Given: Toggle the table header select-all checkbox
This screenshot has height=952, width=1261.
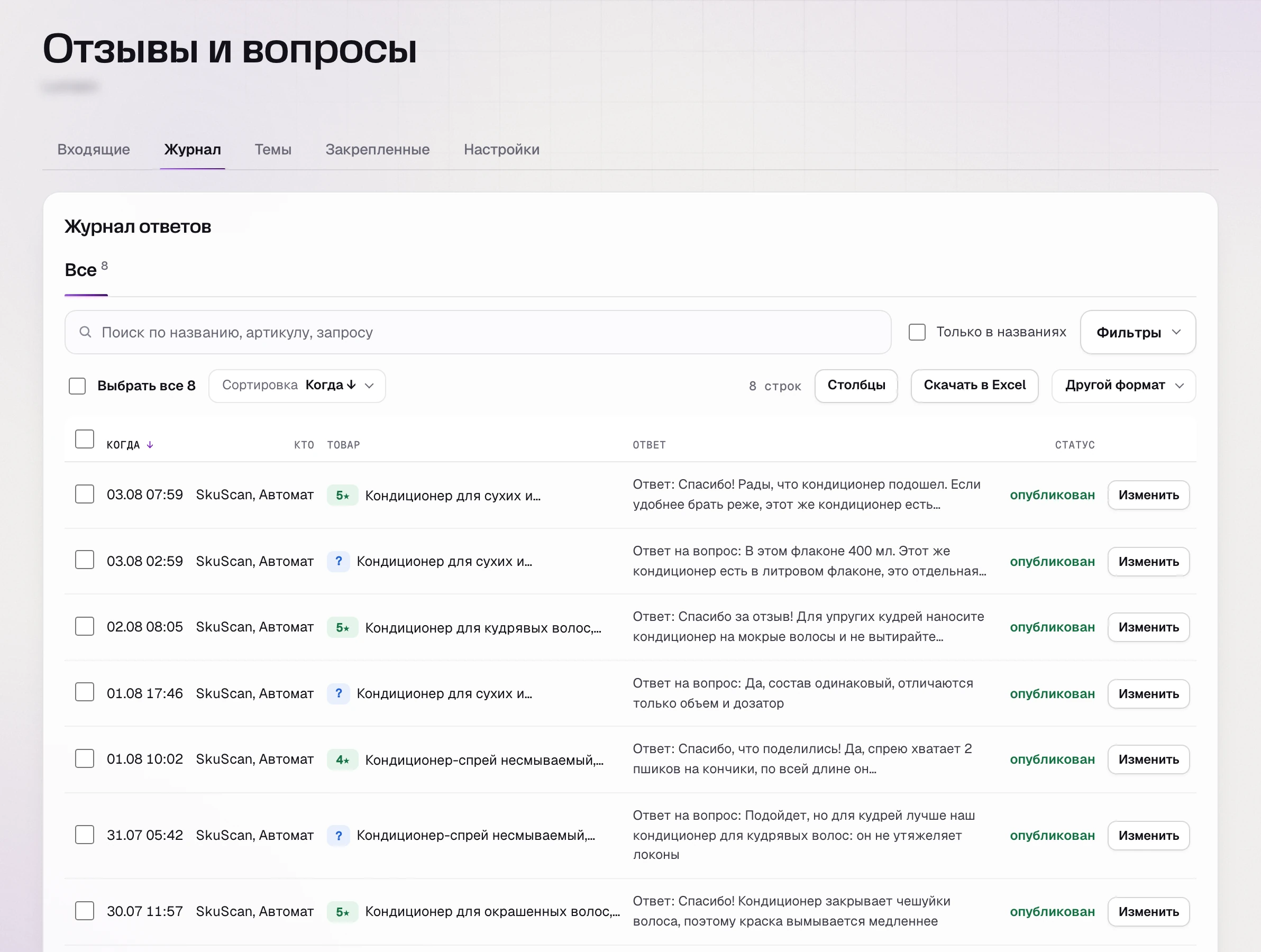Looking at the screenshot, I should point(85,439).
